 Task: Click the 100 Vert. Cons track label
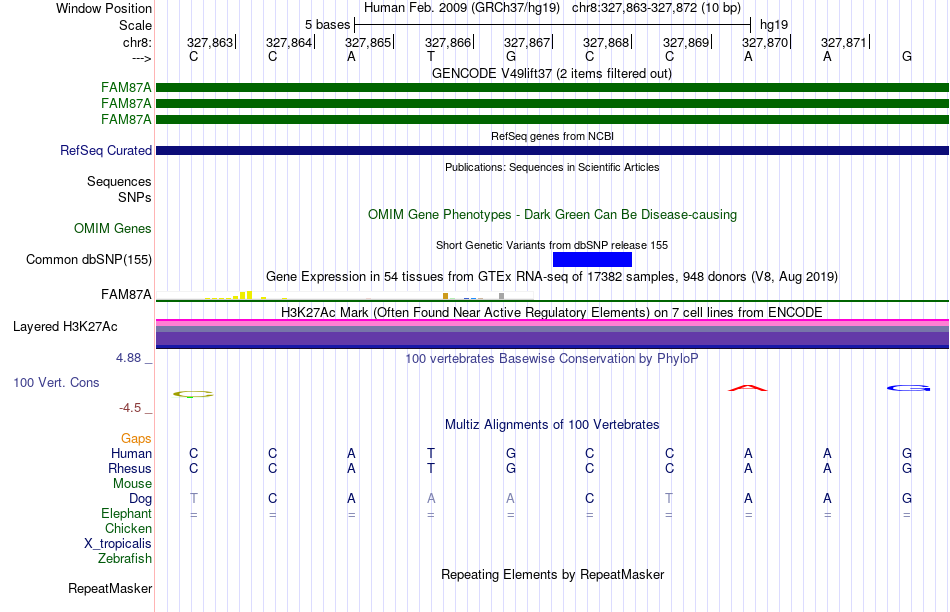click(56, 382)
